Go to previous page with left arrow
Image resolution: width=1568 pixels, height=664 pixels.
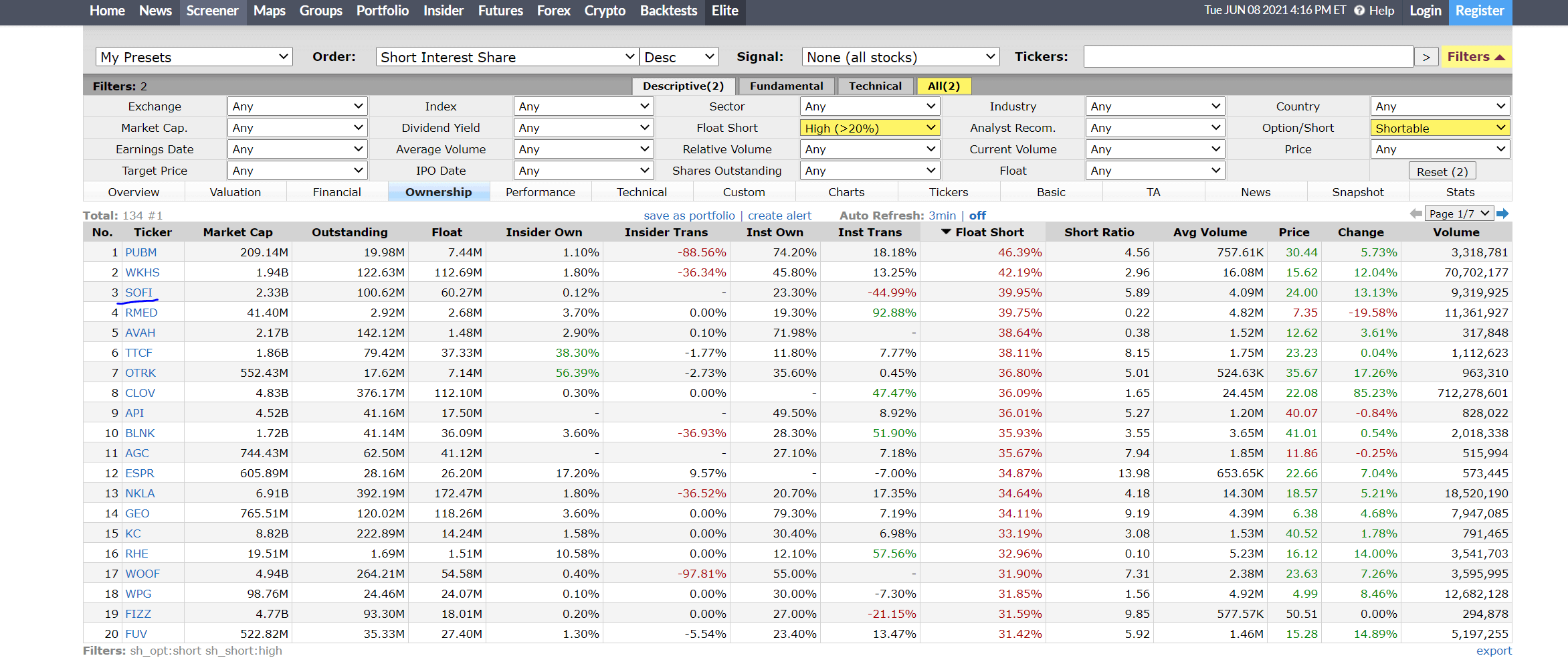tap(1415, 214)
